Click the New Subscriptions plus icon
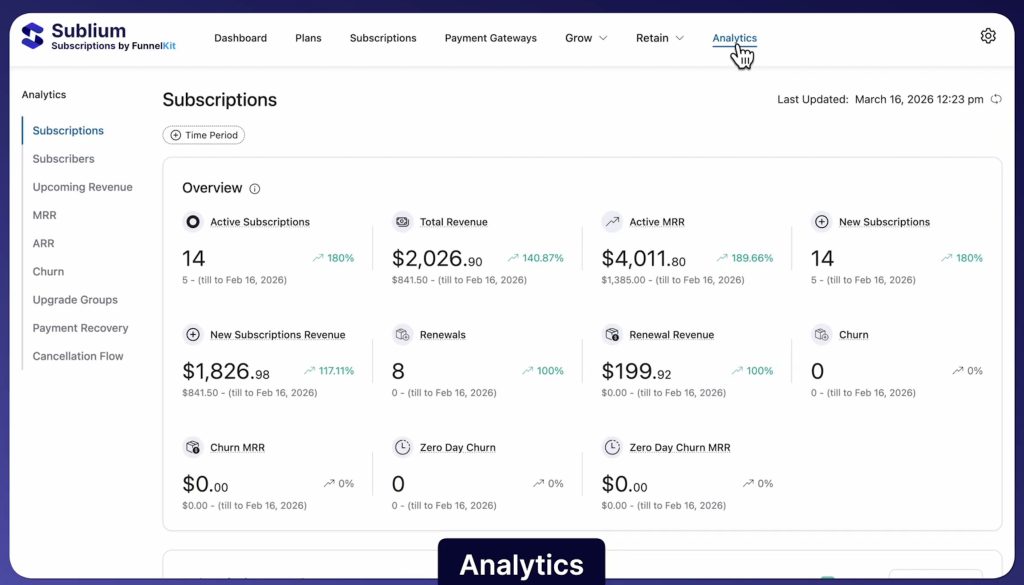This screenshot has height=585, width=1024. pyautogui.click(x=822, y=222)
